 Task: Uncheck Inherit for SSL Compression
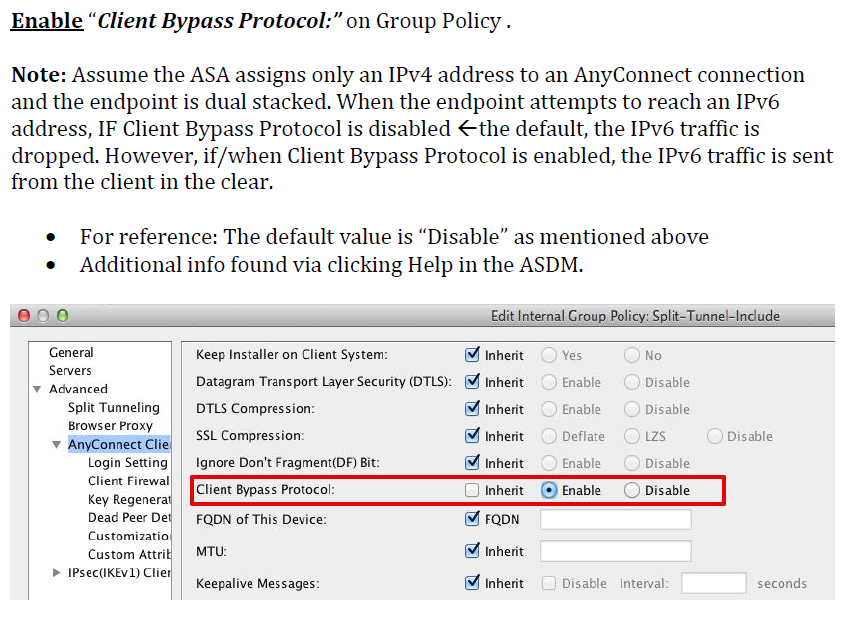point(472,436)
